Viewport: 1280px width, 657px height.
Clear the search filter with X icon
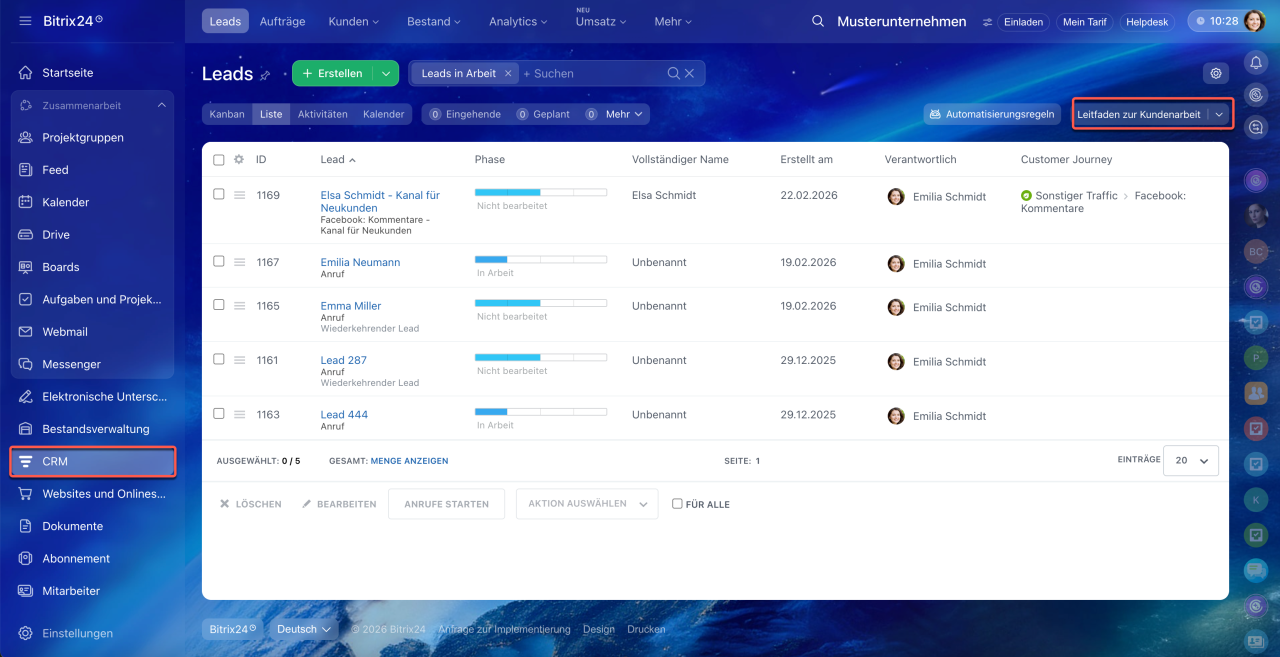[689, 73]
